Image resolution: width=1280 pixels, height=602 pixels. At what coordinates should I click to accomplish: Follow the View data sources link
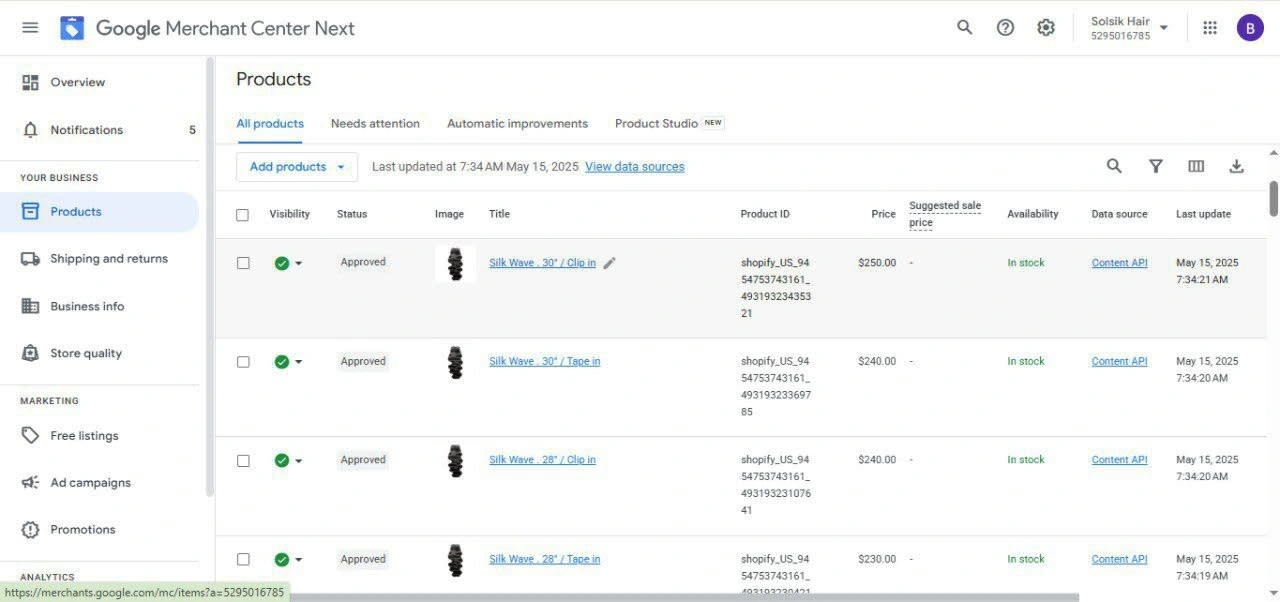635,167
